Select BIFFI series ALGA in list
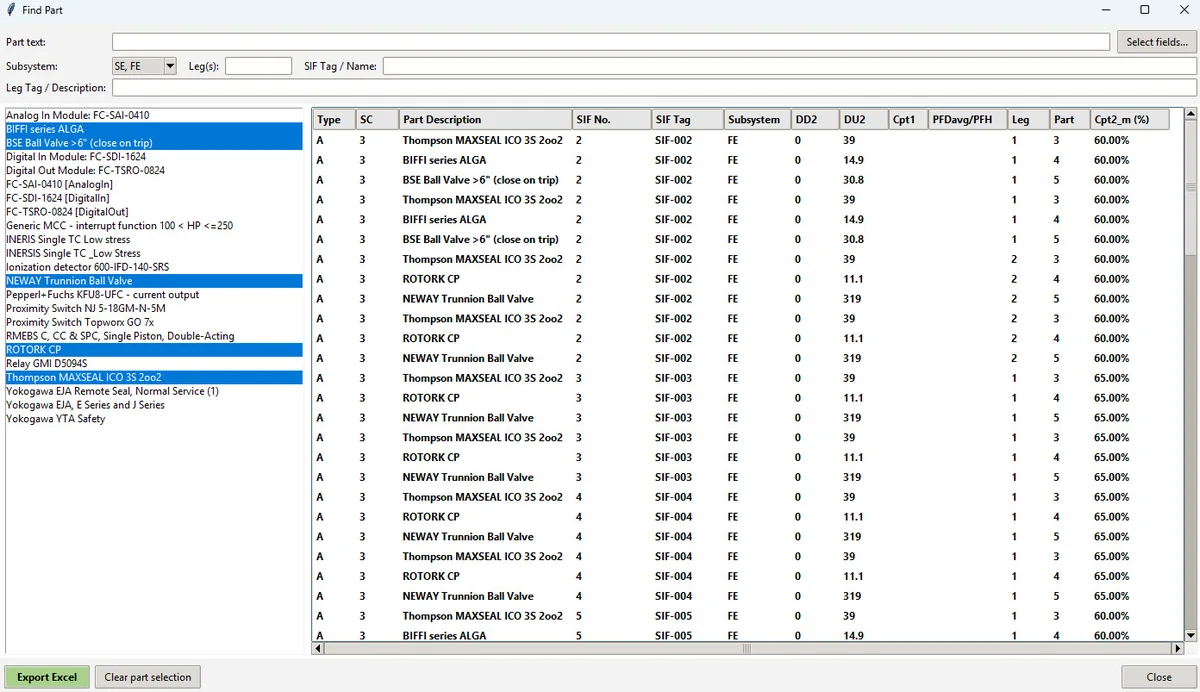The image size is (1200, 692). coord(153,129)
